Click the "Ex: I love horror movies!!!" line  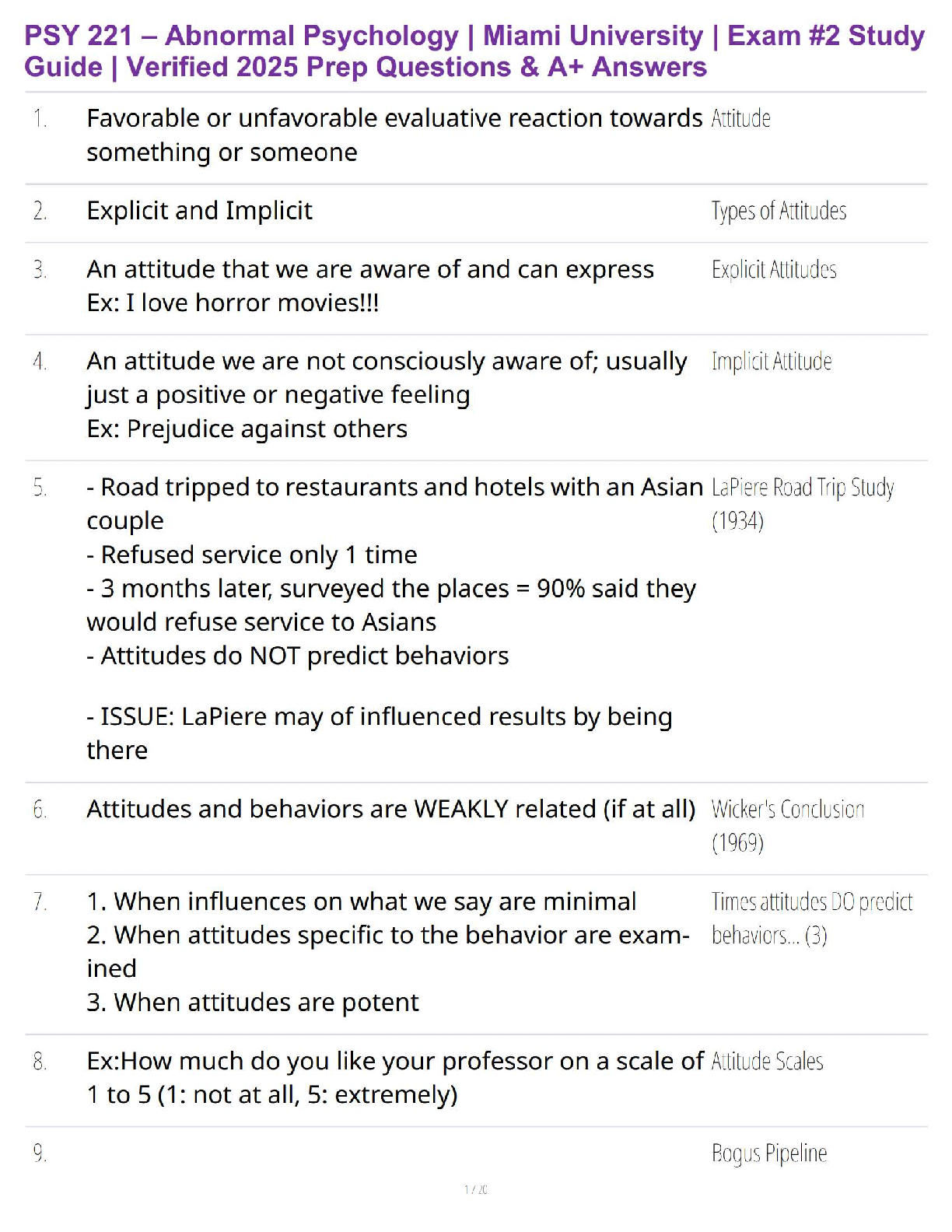point(233,303)
